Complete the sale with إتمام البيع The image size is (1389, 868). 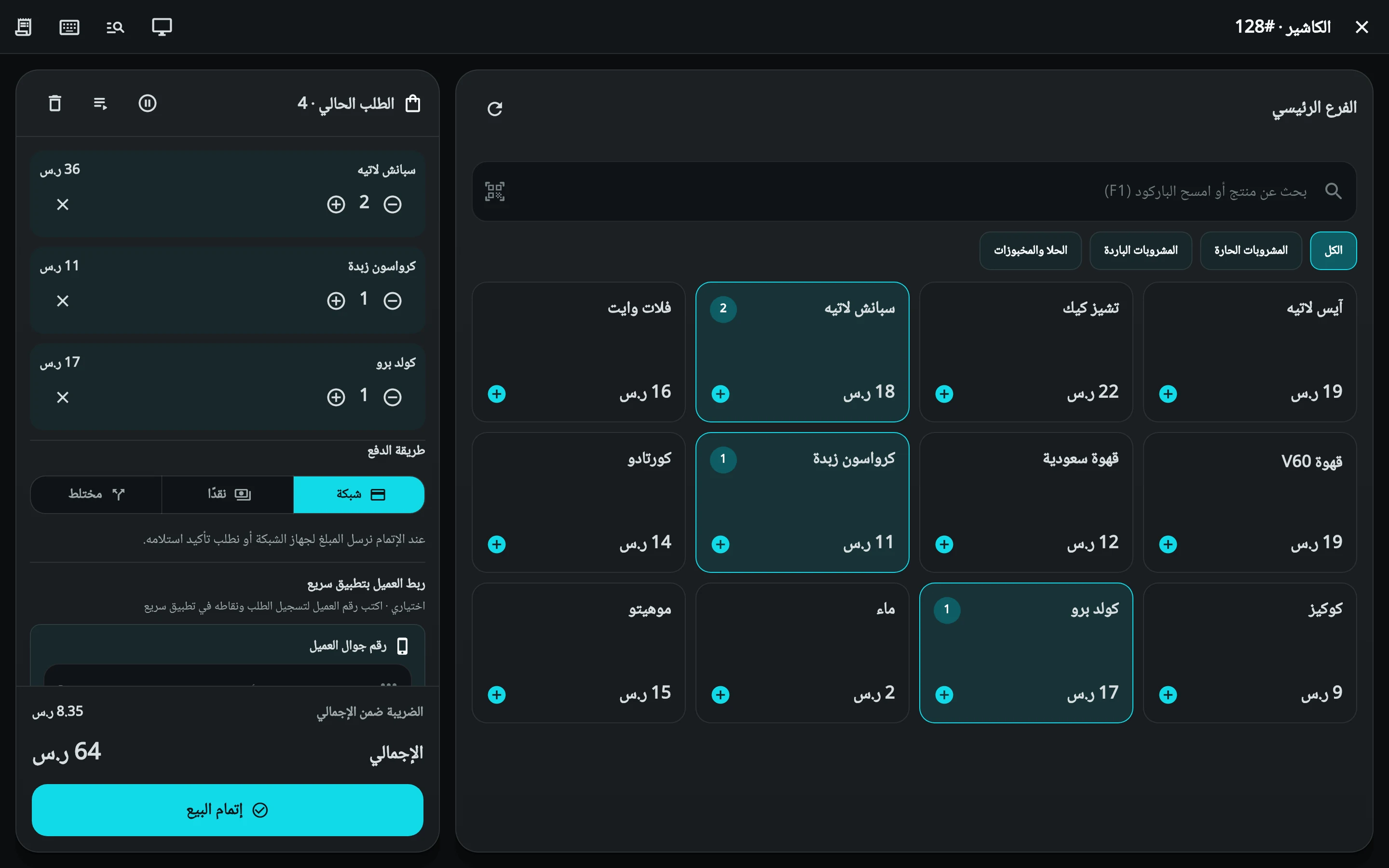click(227, 810)
